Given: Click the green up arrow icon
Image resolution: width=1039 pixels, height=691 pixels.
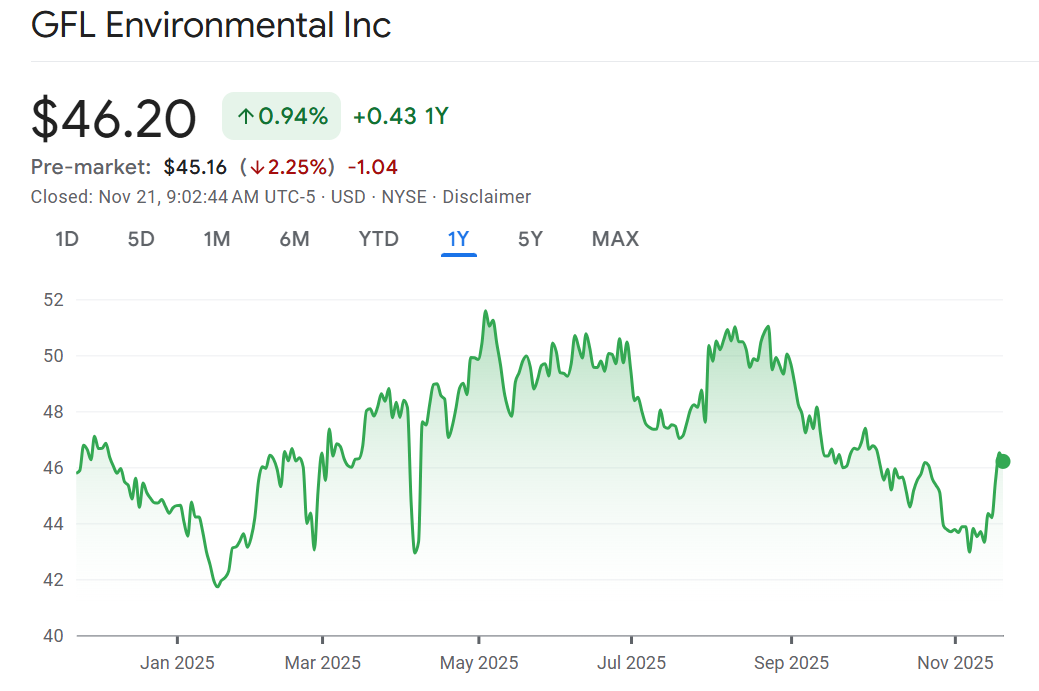Looking at the screenshot, I should pos(245,117).
